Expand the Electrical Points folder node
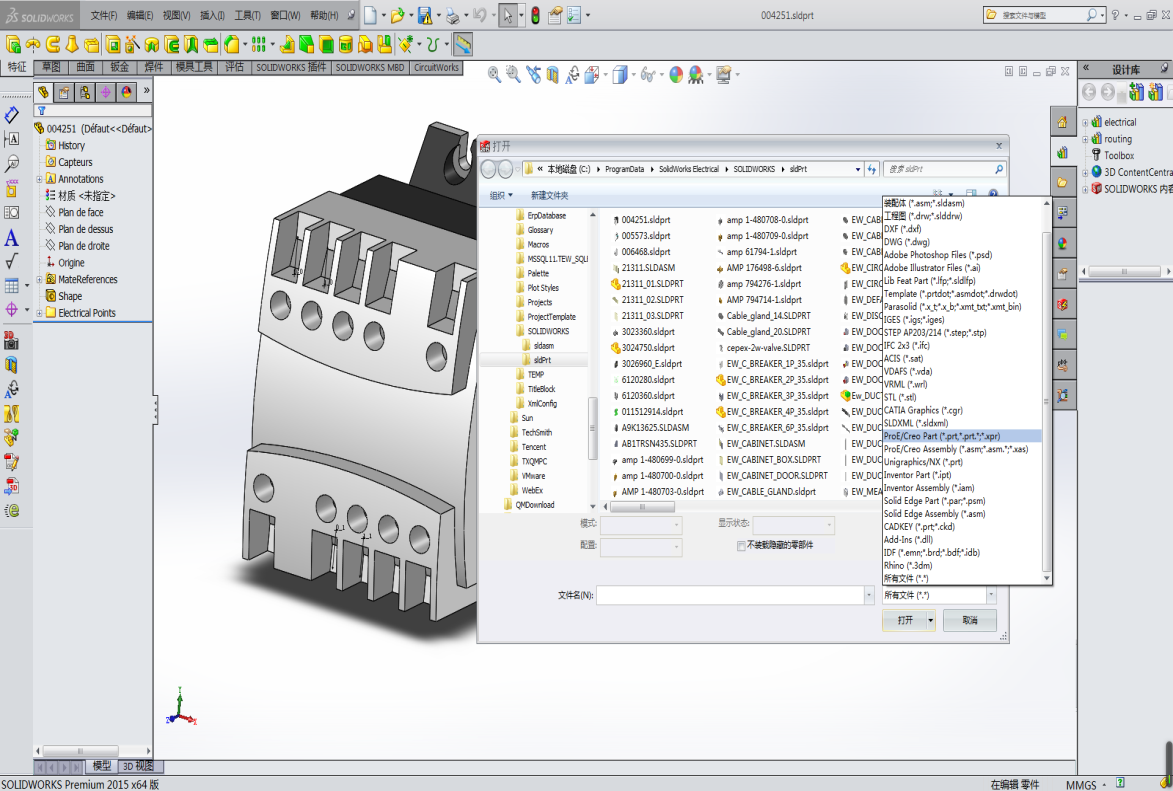Viewport: 1173px width, 791px height. point(39,313)
